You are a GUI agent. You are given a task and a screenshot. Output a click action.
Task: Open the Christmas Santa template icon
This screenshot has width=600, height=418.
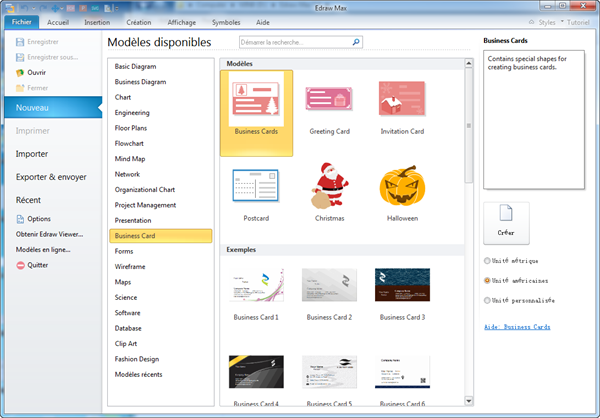(329, 185)
